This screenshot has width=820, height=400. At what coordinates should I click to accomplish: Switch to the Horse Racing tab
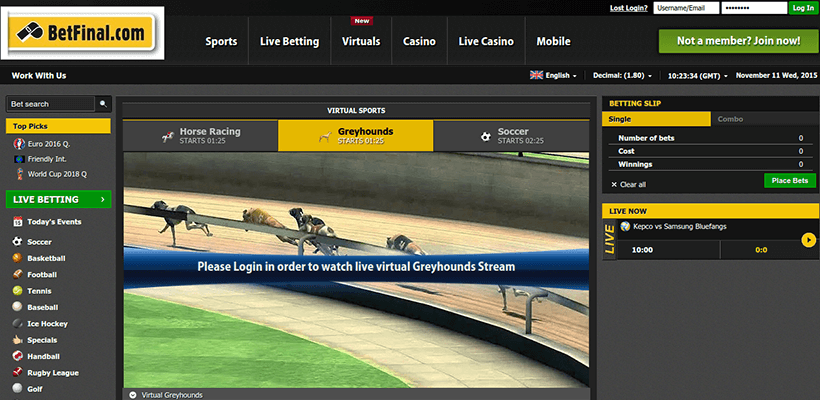[x=200, y=136]
